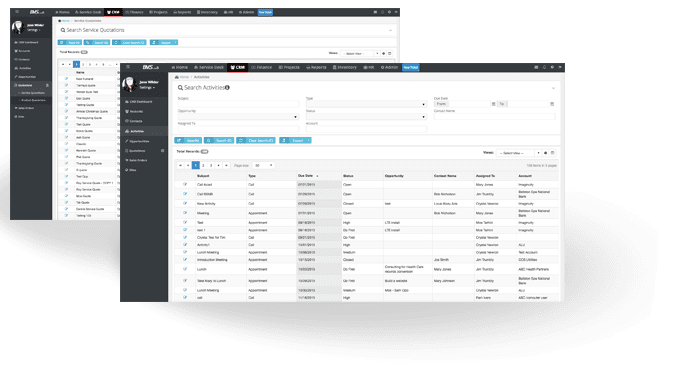
Task: Open Due Date To calendar picker
Action: [x=552, y=104]
